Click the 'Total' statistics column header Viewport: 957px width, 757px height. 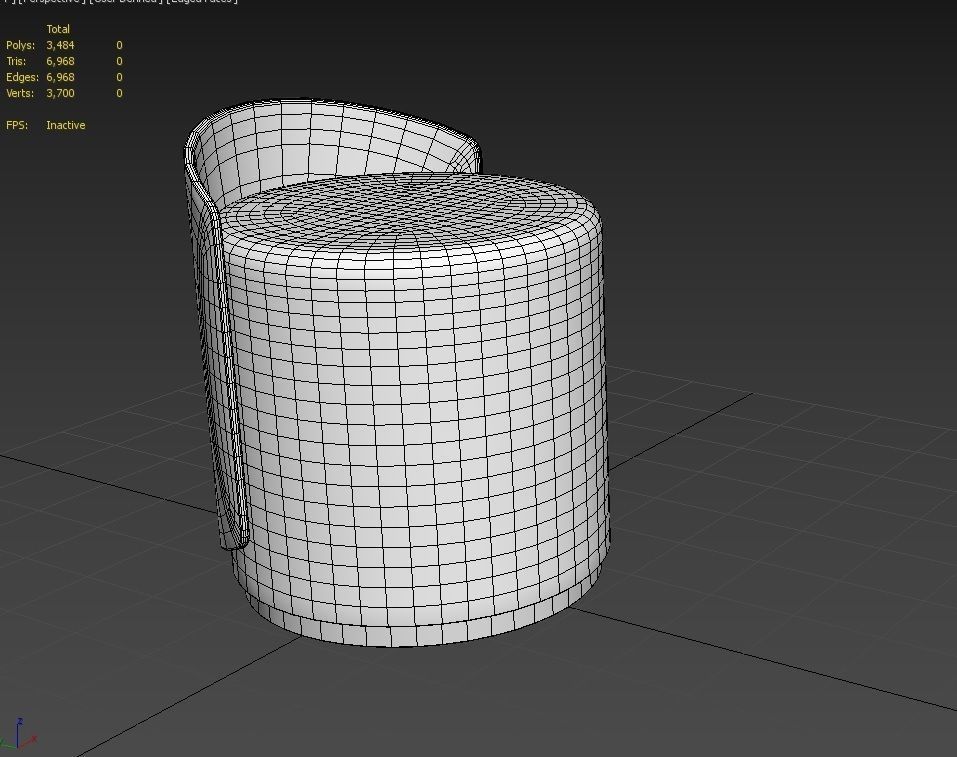coord(58,29)
